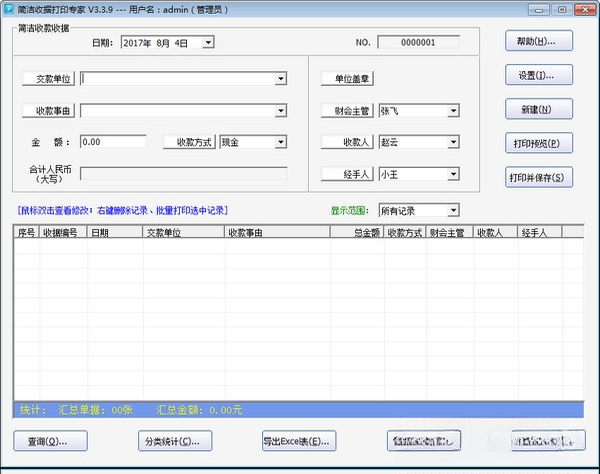The image size is (600, 474).
Task: Open the 现金 payment method dropdown
Action: [280, 142]
